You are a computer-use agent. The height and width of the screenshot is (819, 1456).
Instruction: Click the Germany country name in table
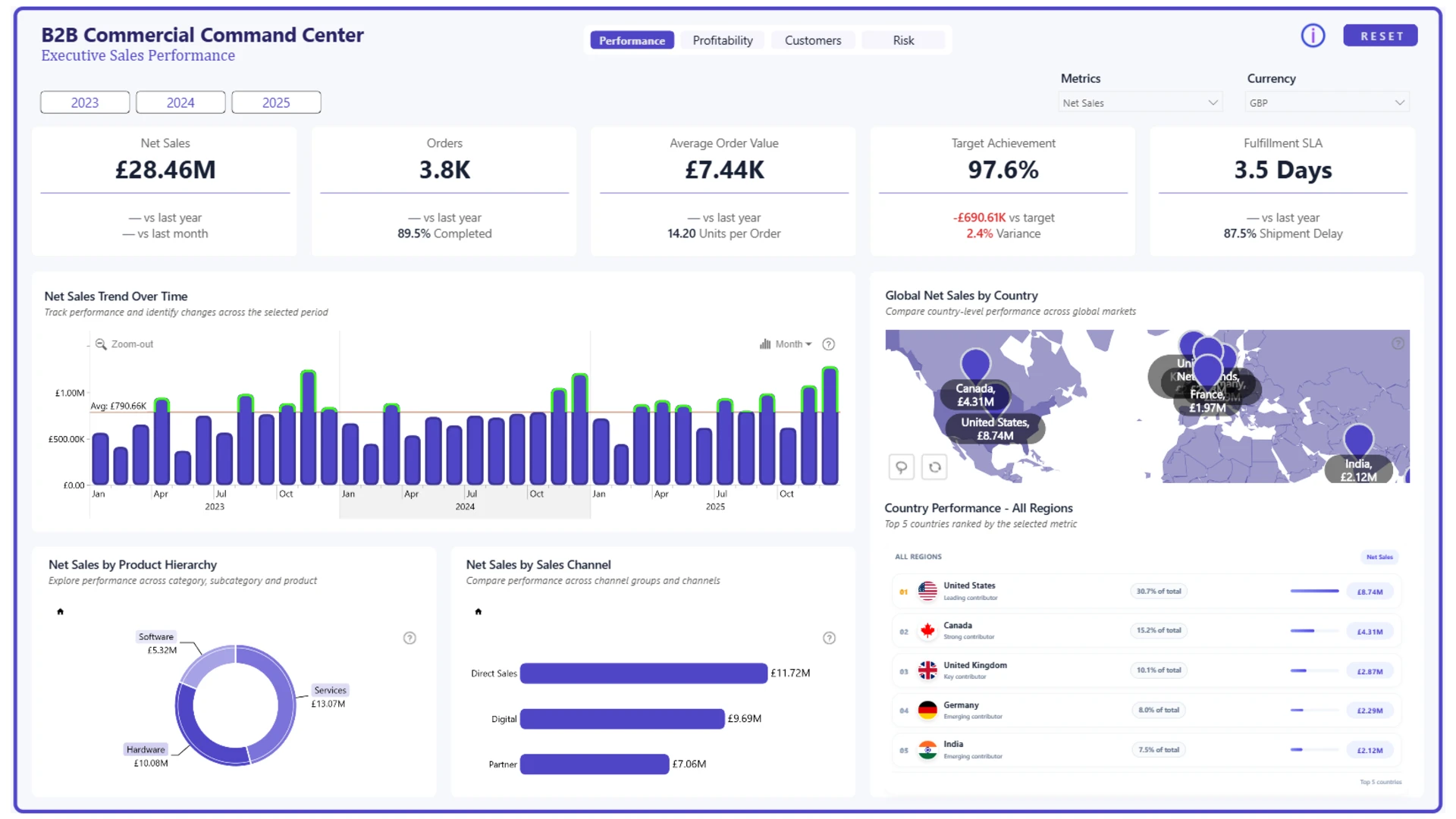point(961,705)
